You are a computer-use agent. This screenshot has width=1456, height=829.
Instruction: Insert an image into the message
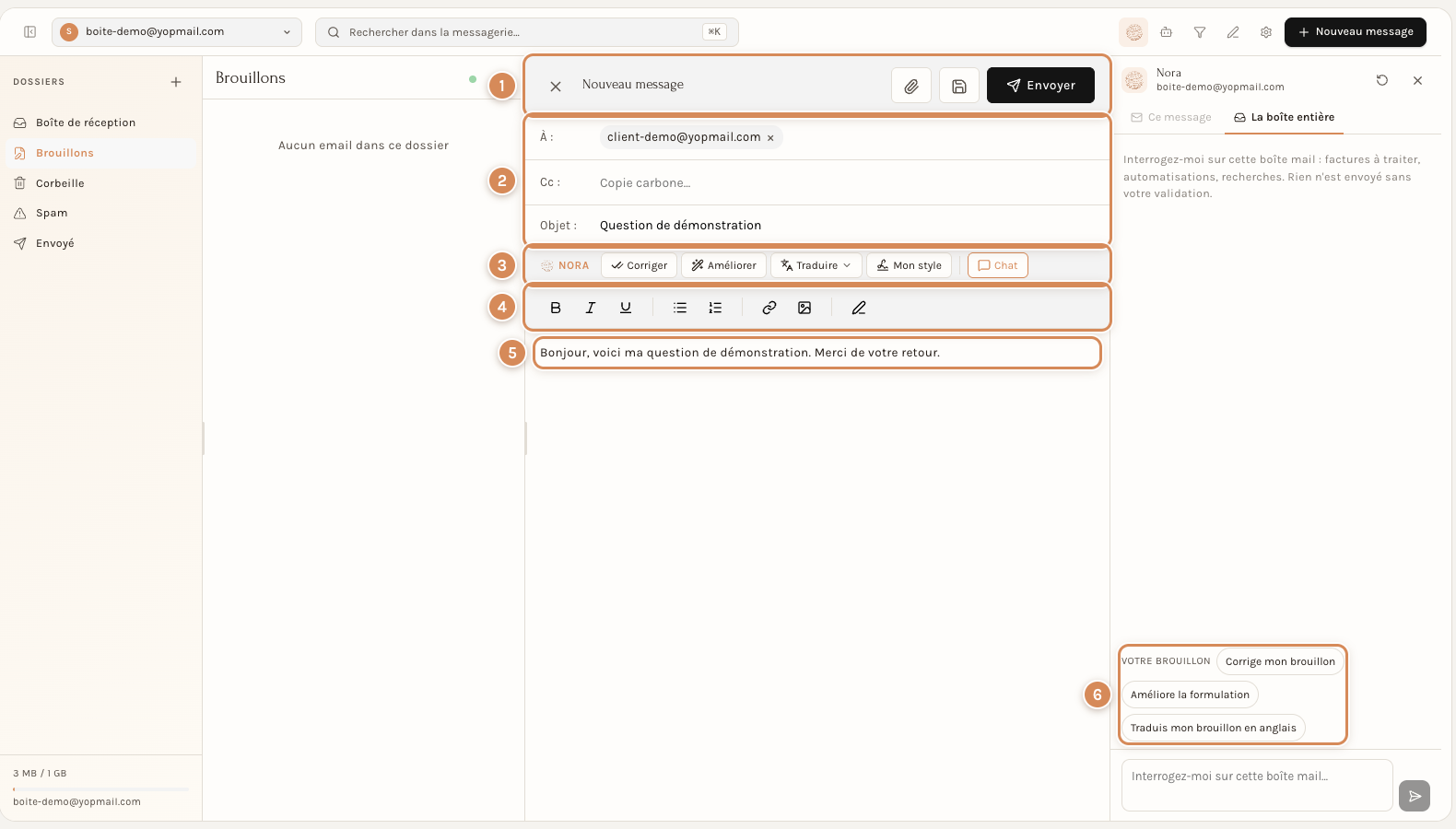point(804,308)
